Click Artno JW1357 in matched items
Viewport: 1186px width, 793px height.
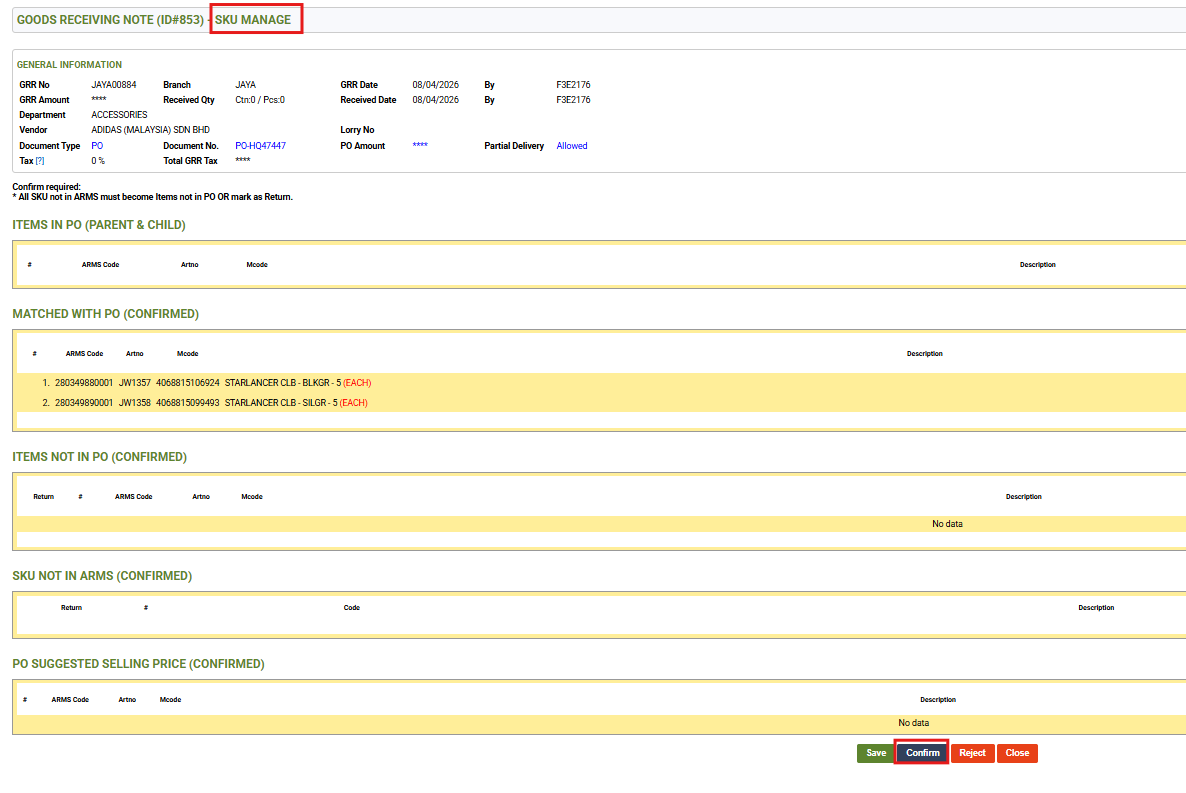point(134,383)
